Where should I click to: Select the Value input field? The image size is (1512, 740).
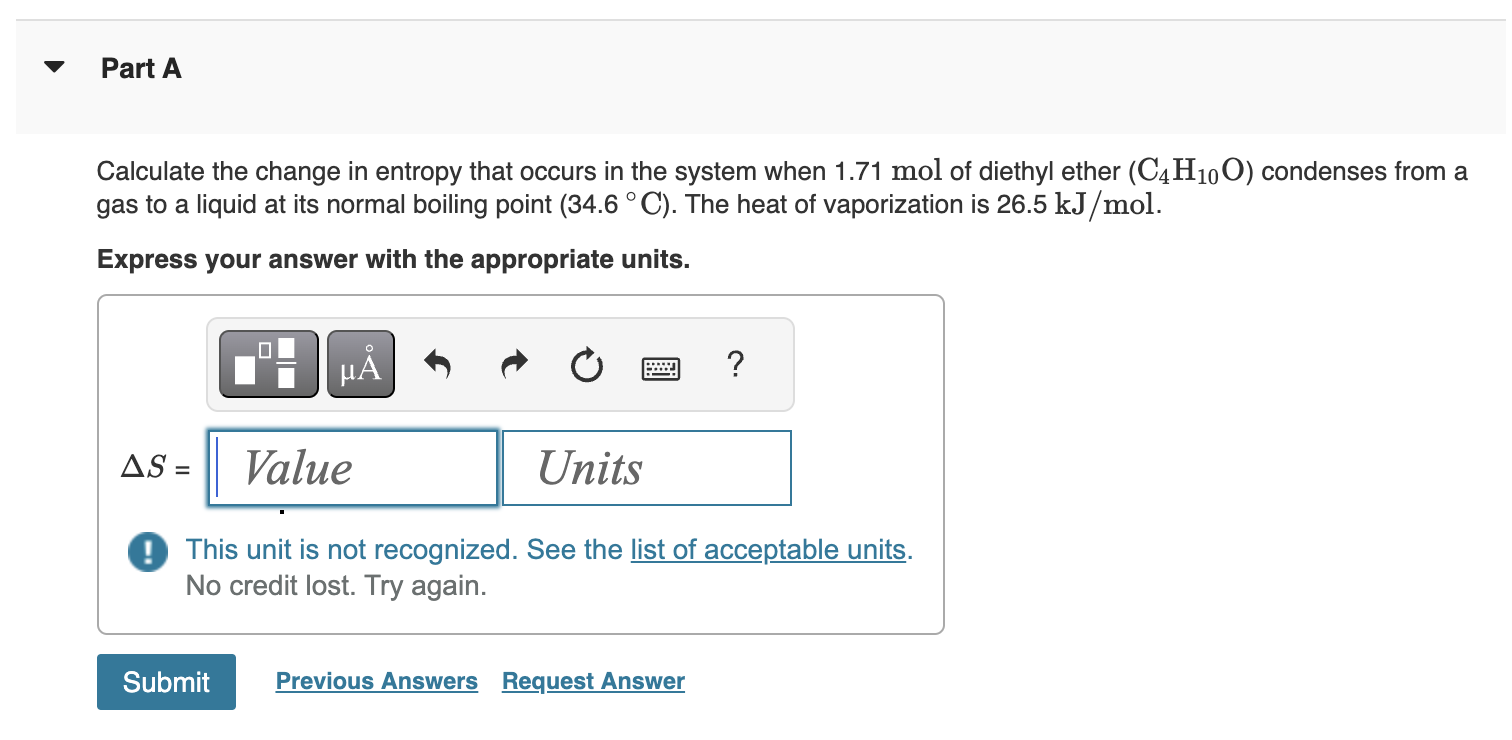tap(352, 467)
